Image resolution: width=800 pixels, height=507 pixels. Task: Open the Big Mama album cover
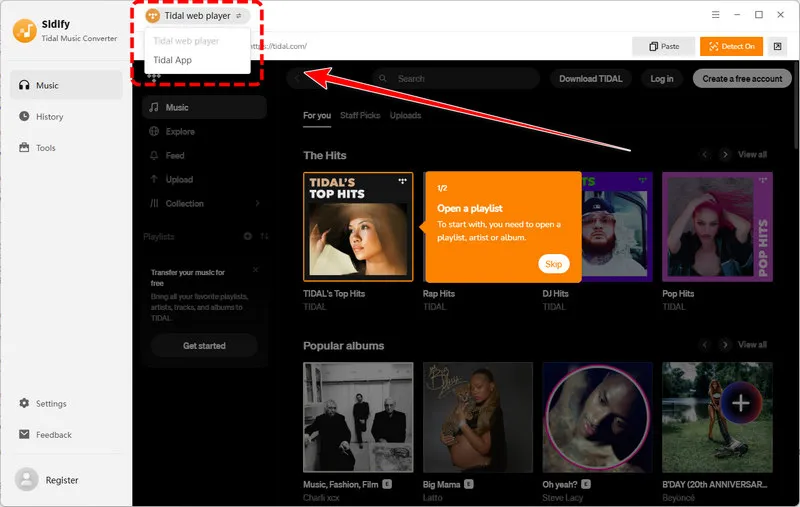478,417
